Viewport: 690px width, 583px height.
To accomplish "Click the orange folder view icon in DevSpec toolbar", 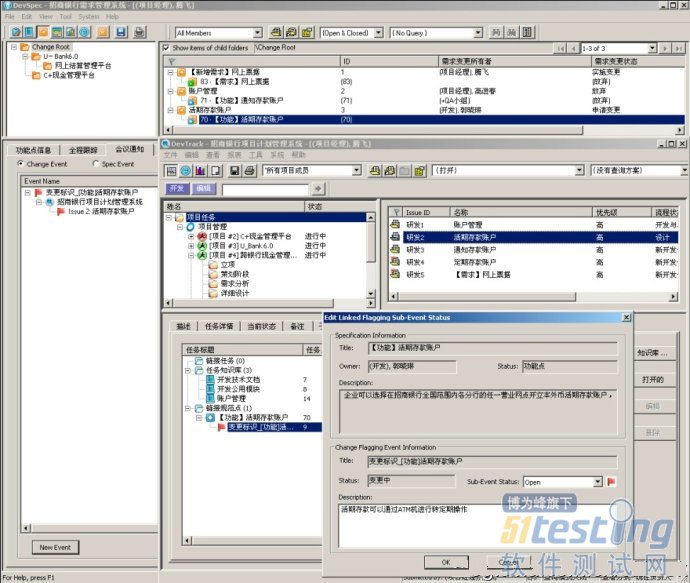I will pyautogui.click(x=43, y=32).
